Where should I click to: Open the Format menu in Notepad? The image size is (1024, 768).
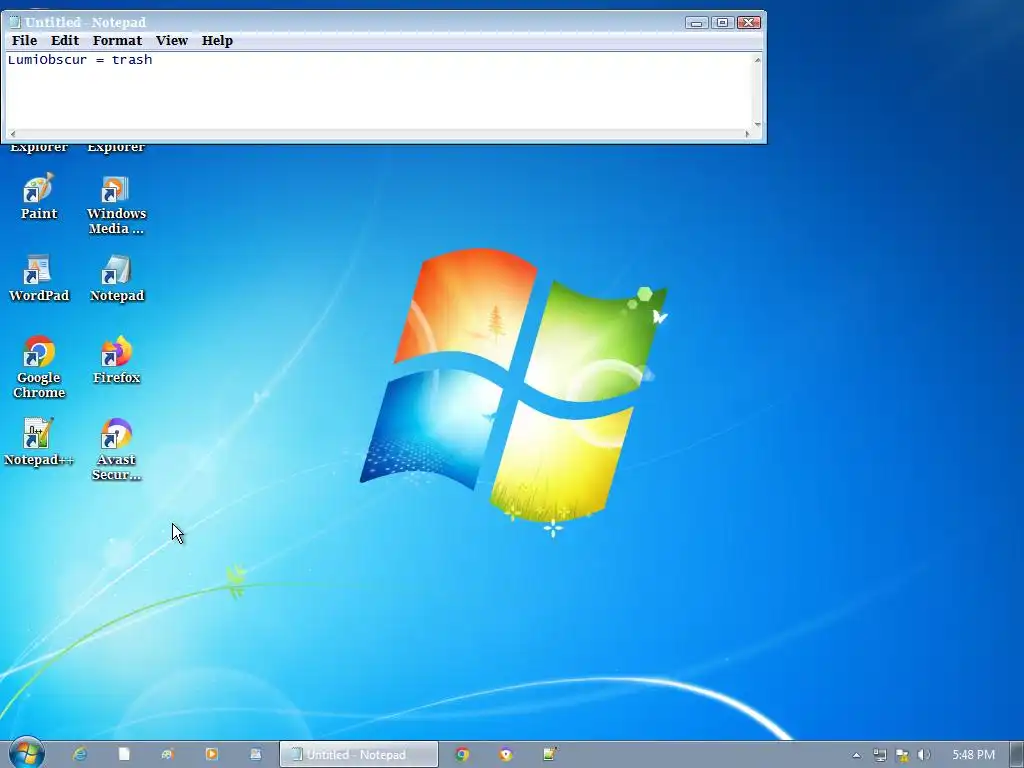click(x=117, y=40)
